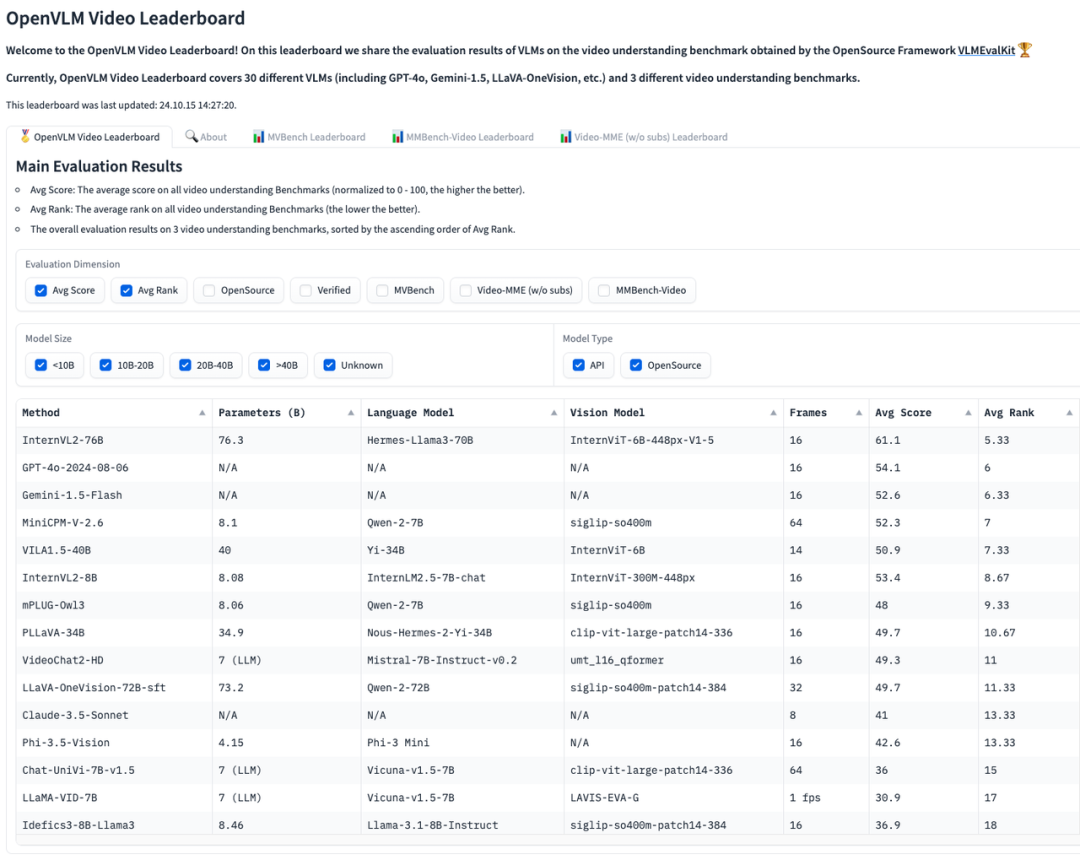Click the Llama-3.1-8B-Instruct cell

[x=462, y=825]
